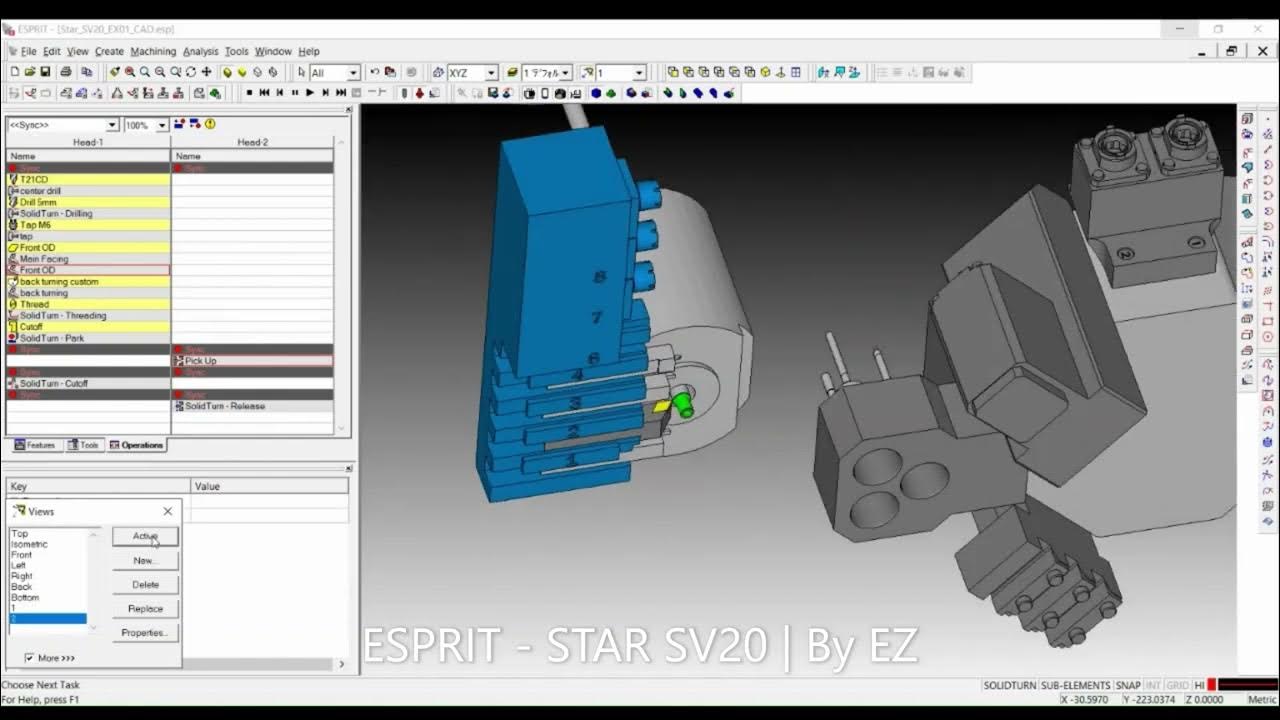Open the Machining menu
This screenshot has width=1280, height=720.
point(153,51)
